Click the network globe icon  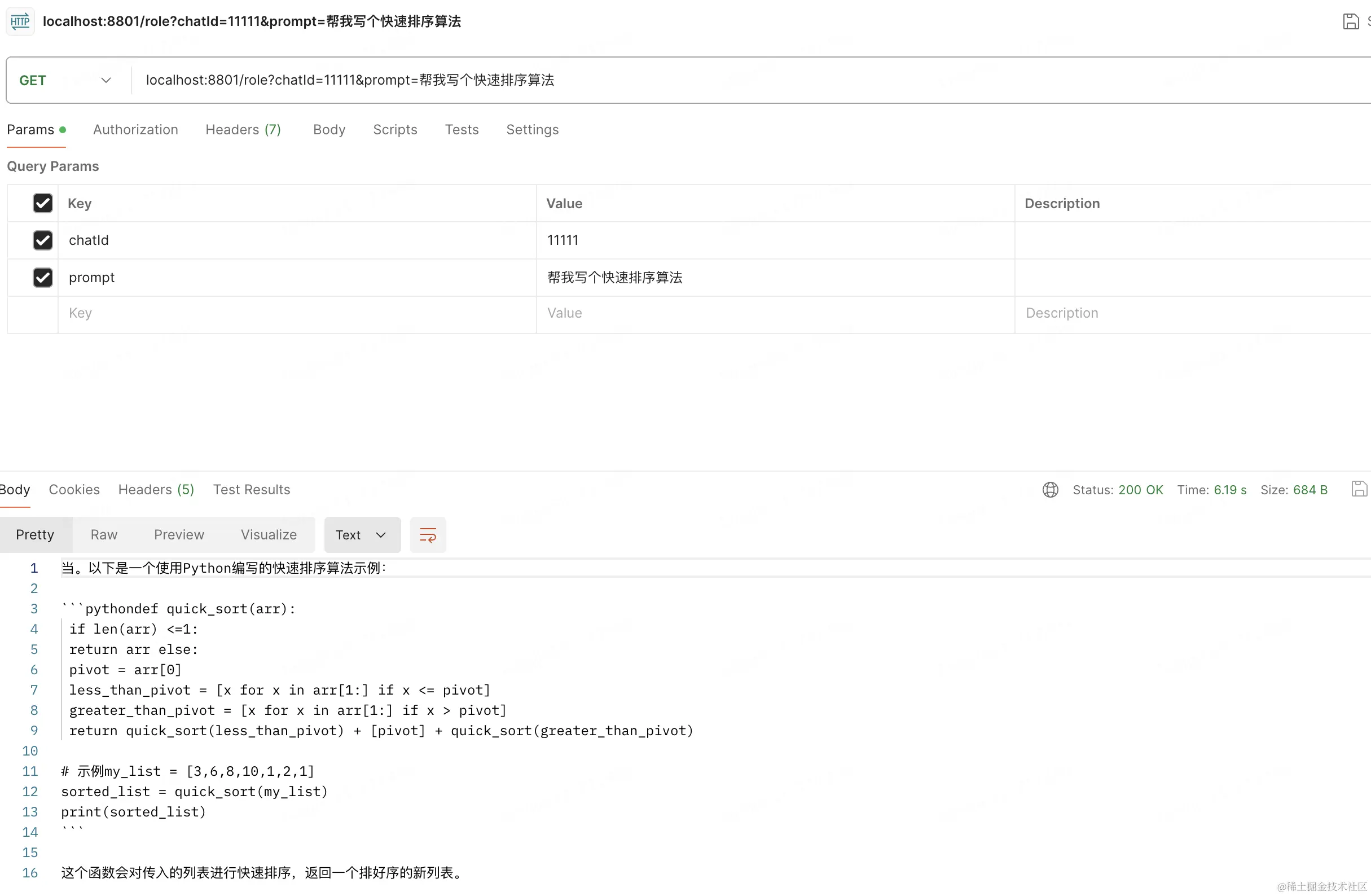point(1050,490)
